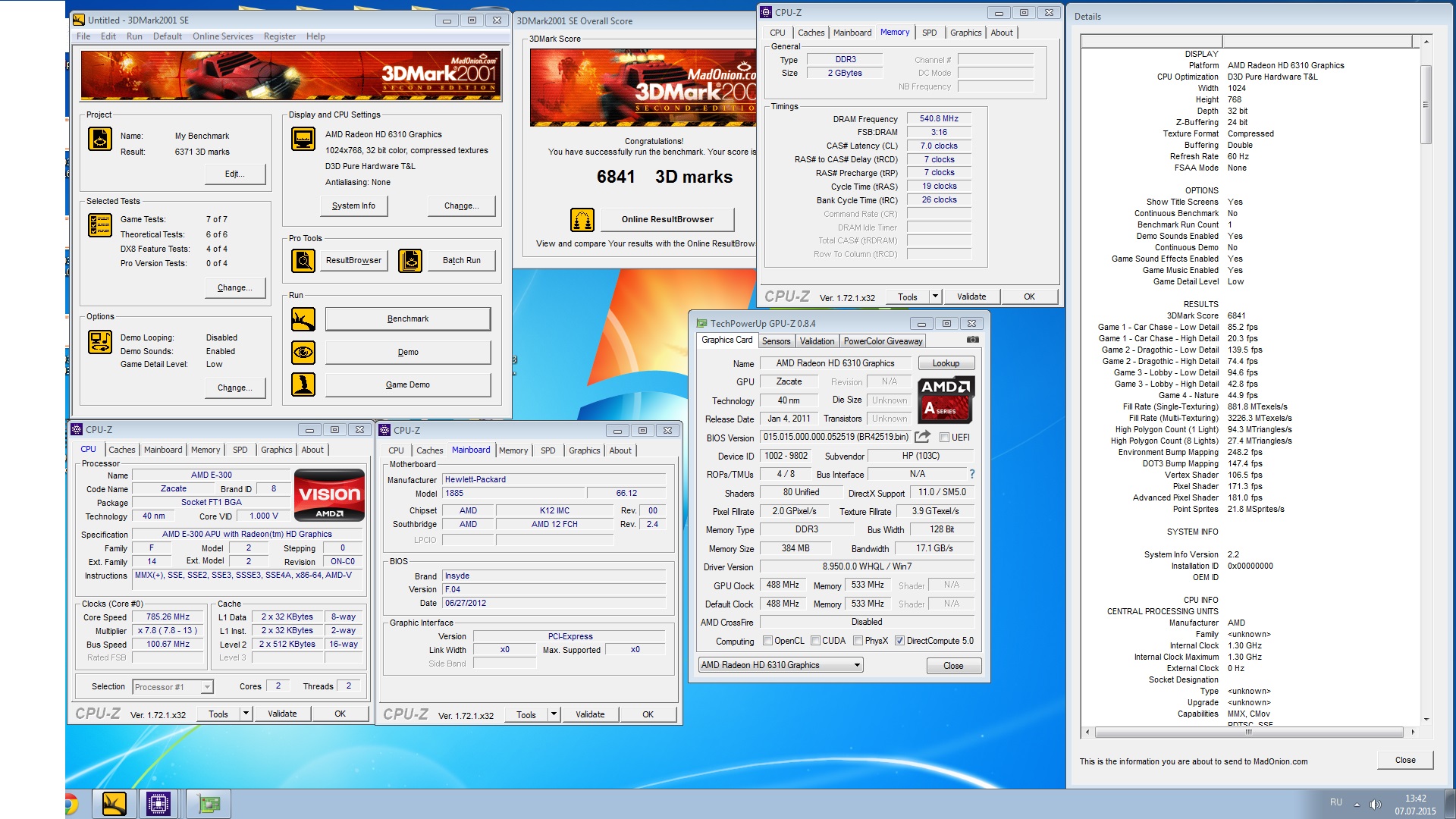Click the Project icon next to the Name field
Image resolution: width=1456 pixels, height=819 pixels.
click(x=100, y=139)
